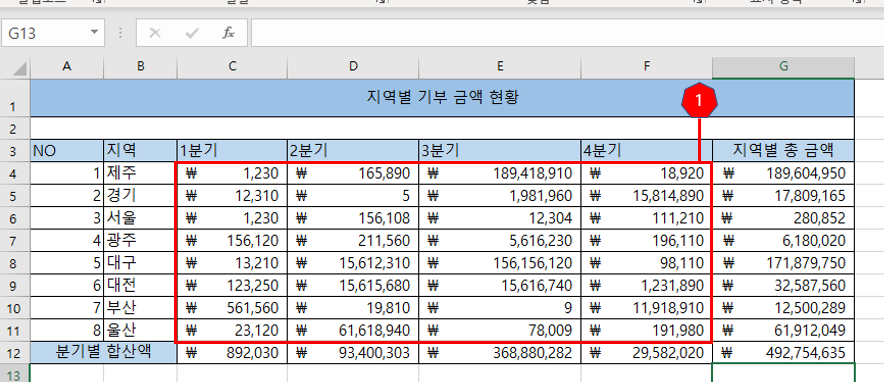The image size is (884, 382).
Task: Click the 3분기 total cell 368,880,282
Action: (500, 353)
